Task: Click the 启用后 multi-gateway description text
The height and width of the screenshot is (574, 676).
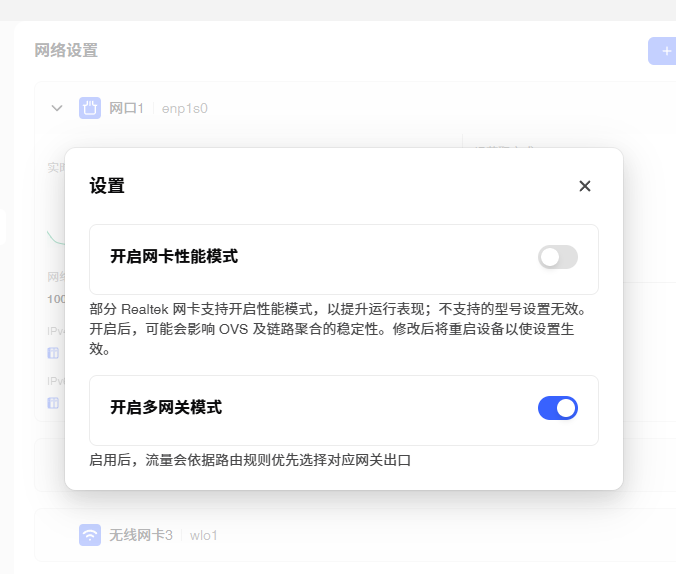Action: coord(250,460)
